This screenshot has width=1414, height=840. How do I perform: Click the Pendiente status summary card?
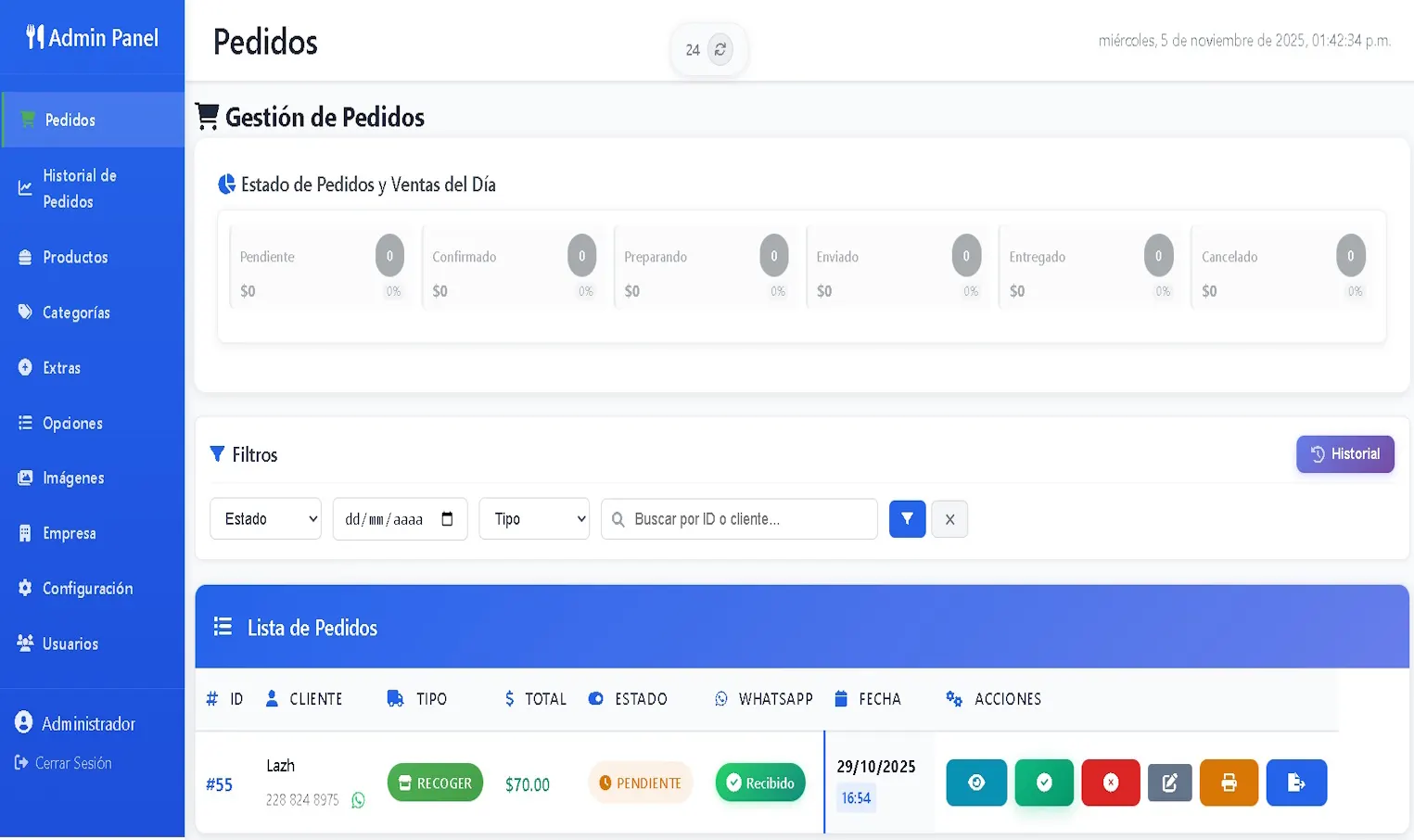click(322, 266)
